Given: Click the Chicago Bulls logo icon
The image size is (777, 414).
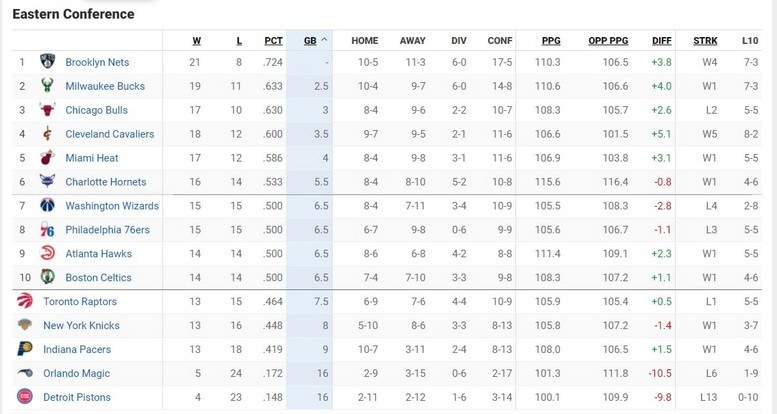Looking at the screenshot, I should point(47,110).
